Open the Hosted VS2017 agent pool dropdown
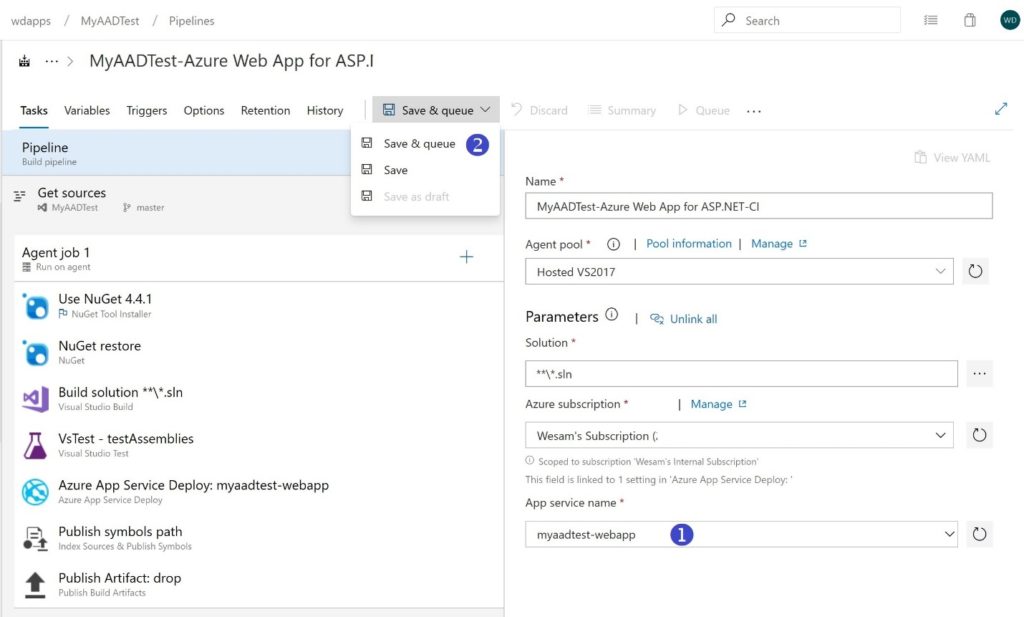Viewport: 1024px width, 617px height. tap(940, 270)
